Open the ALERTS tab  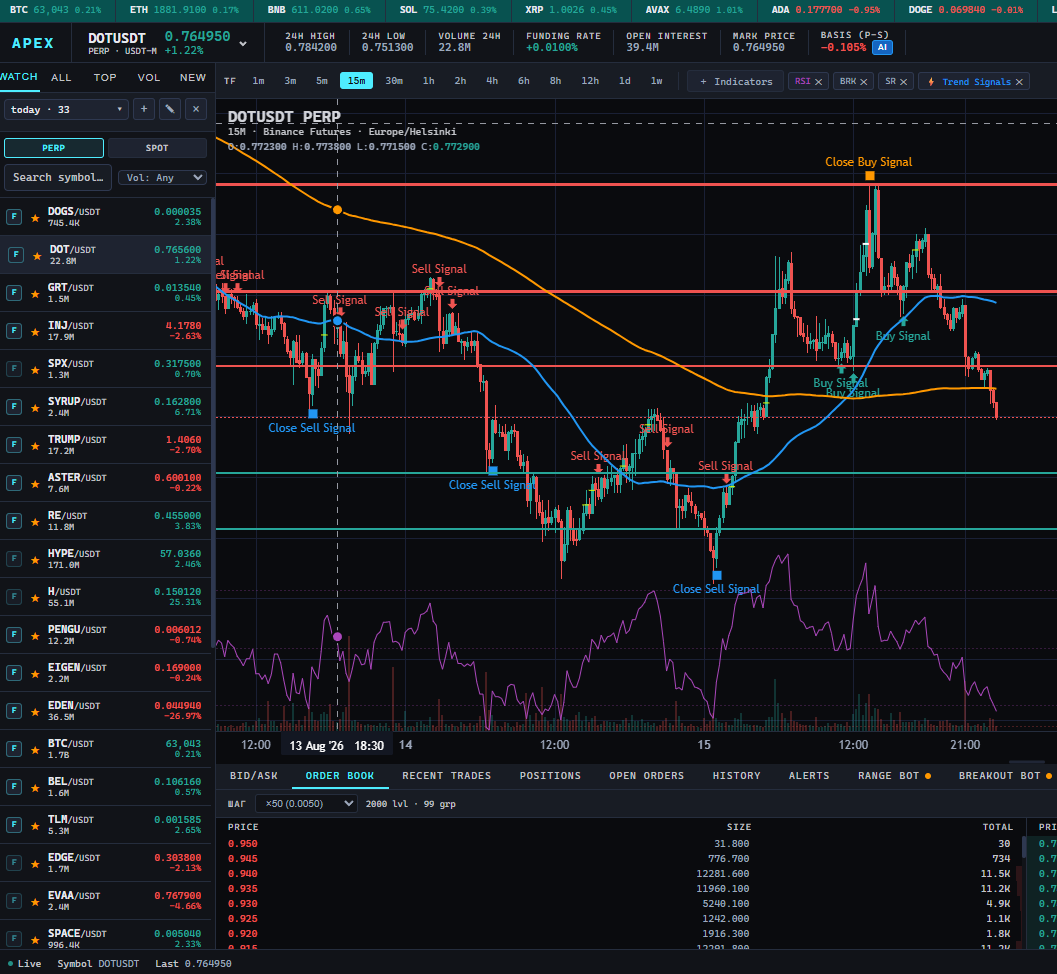pos(809,776)
